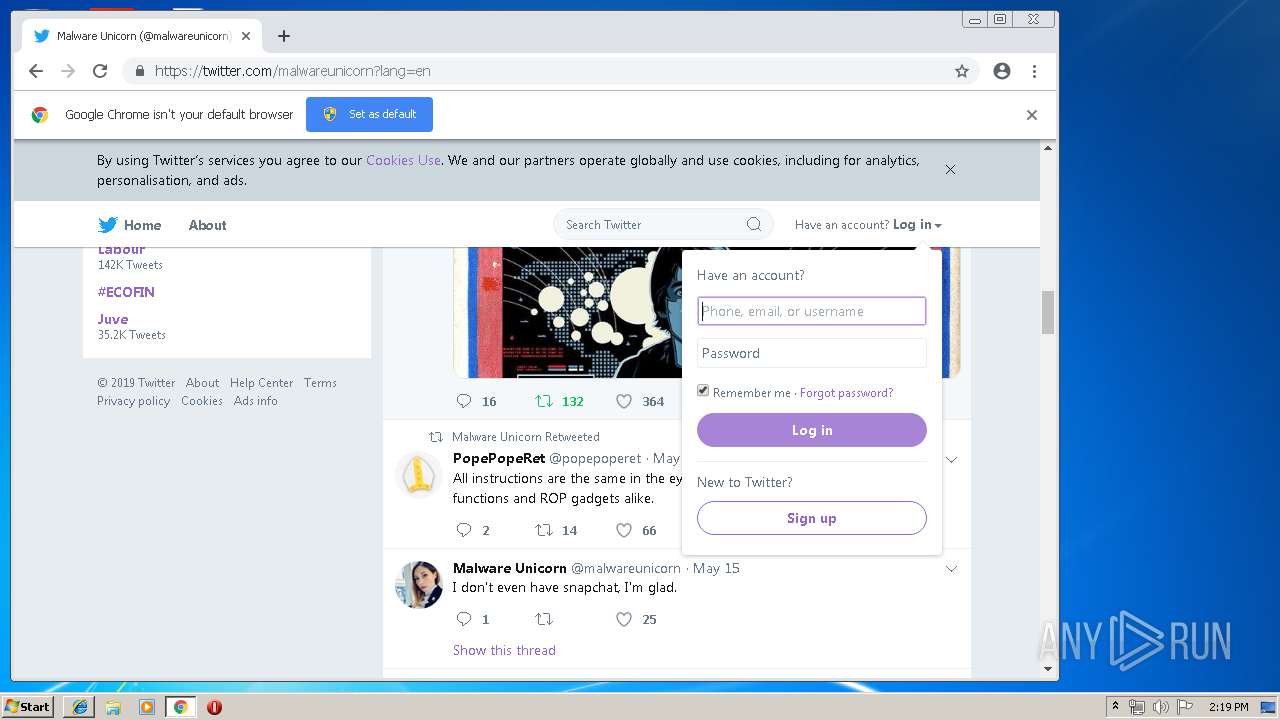Open the @malwareunicorn handle link
The width and height of the screenshot is (1280, 720).
626,568
